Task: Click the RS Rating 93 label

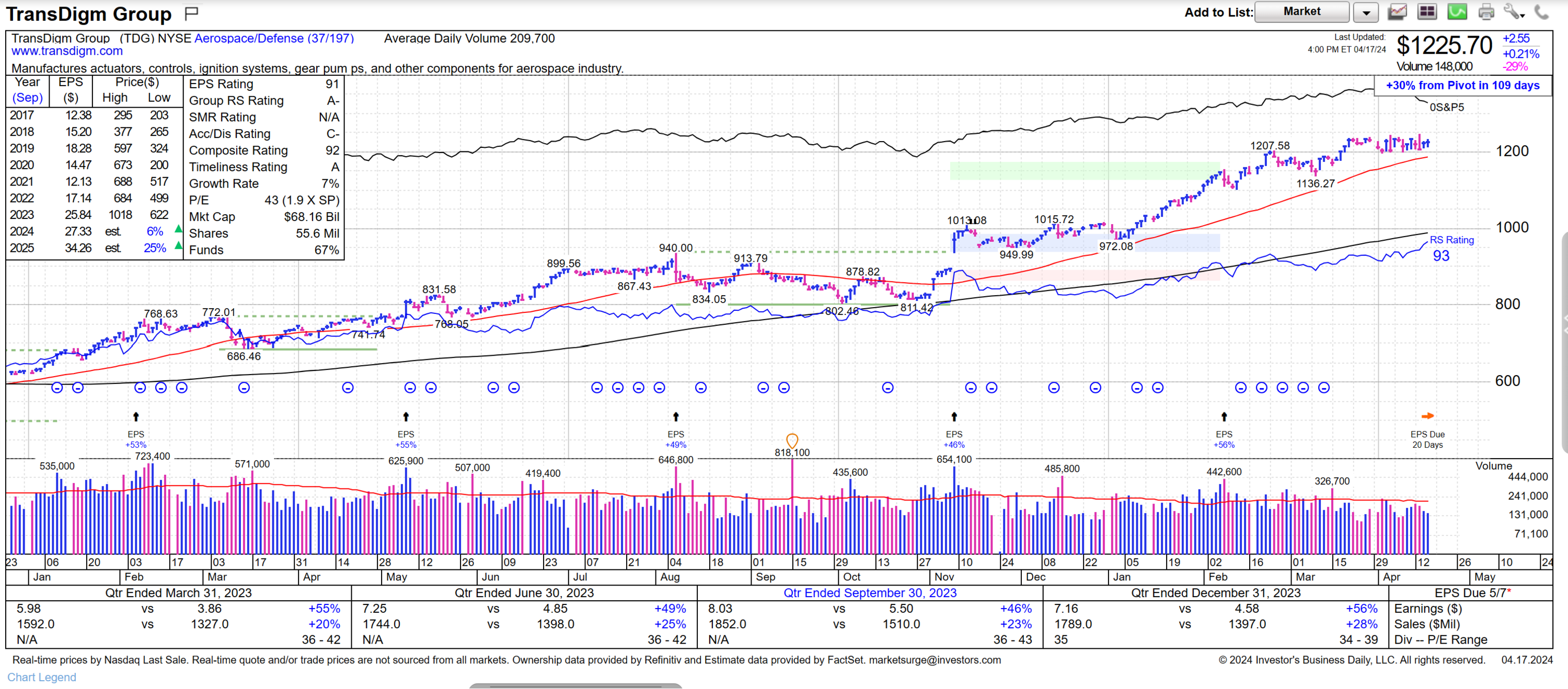Action: (1451, 248)
